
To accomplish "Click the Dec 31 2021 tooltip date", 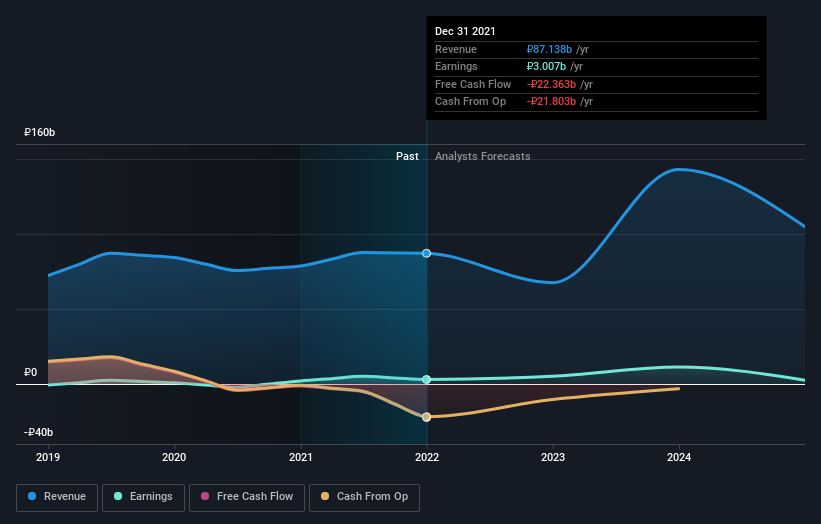I will coord(465,31).
